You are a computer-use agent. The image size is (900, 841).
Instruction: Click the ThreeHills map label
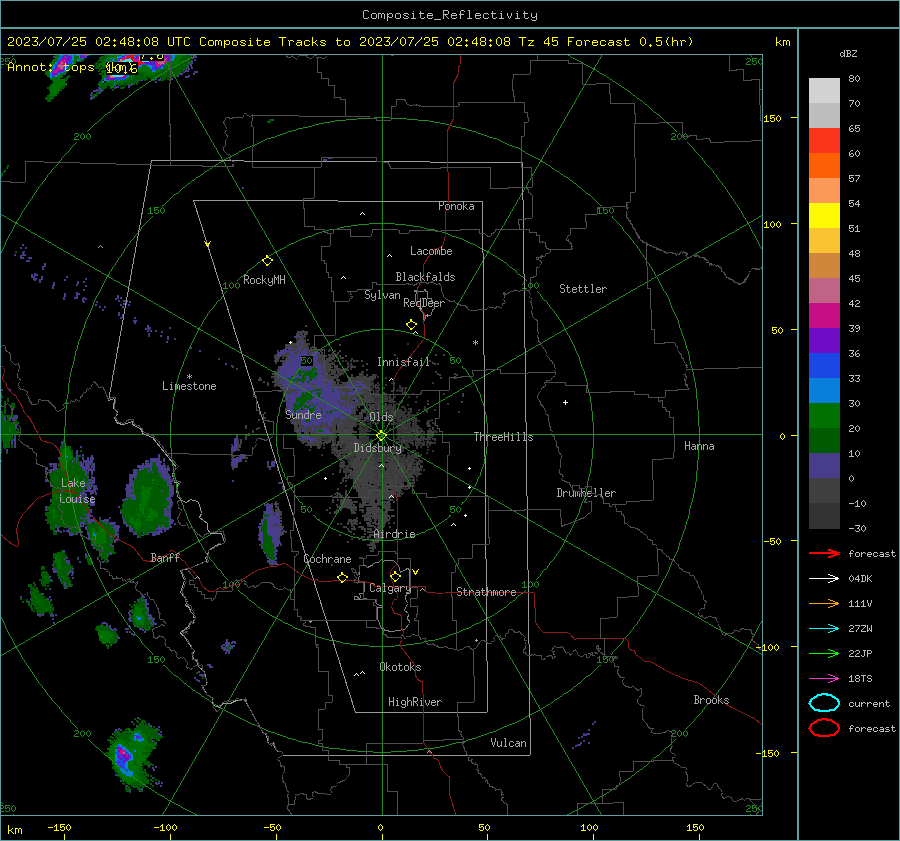tap(503, 437)
